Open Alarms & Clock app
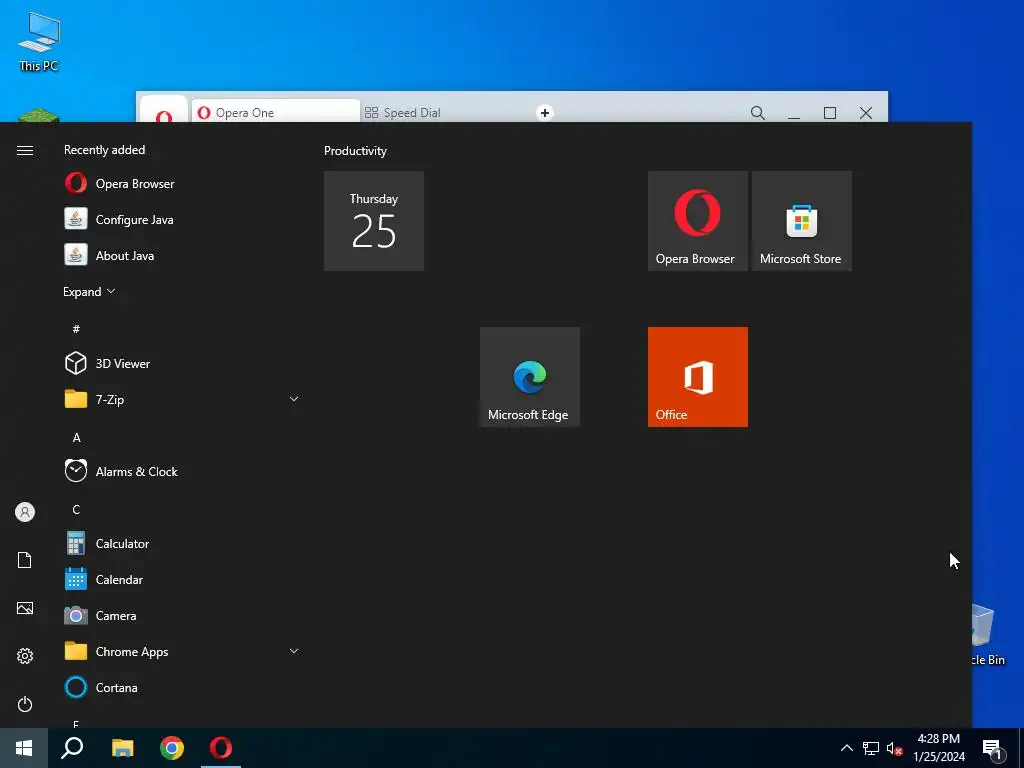This screenshot has width=1024, height=768. [181, 471]
